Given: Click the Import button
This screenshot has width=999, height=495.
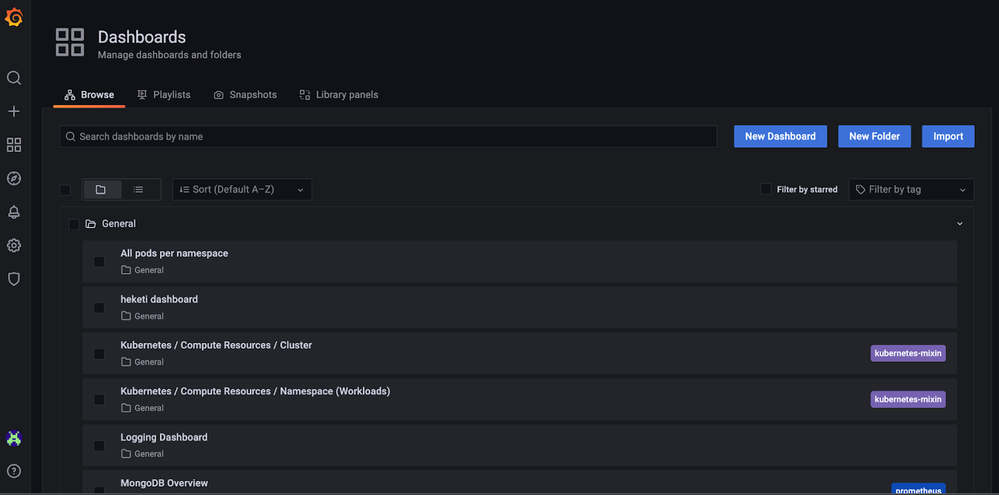Looking at the screenshot, I should 948,136.
